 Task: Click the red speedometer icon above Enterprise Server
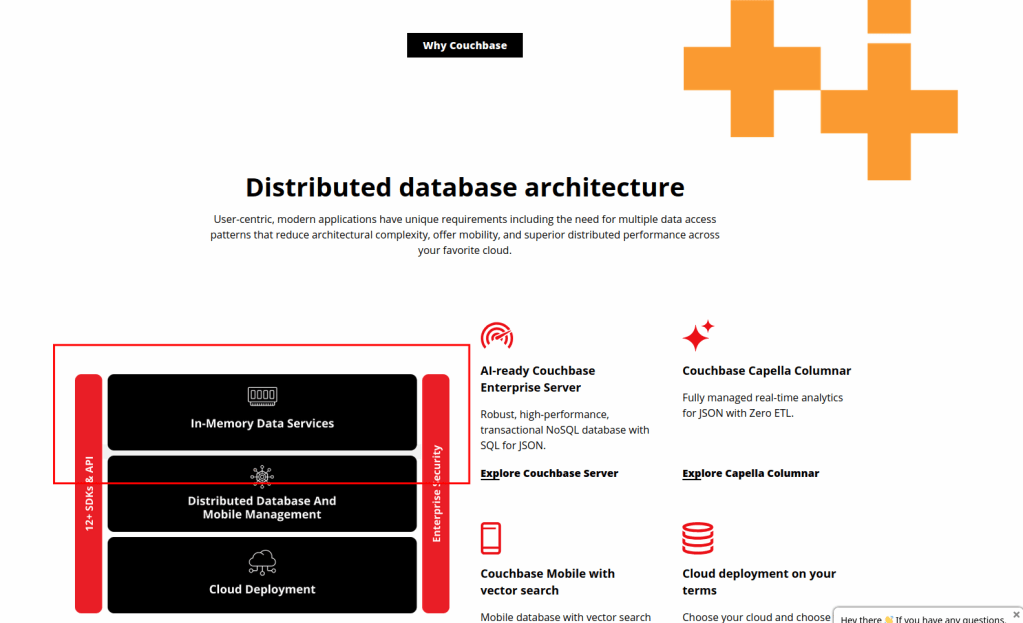click(x=496, y=336)
